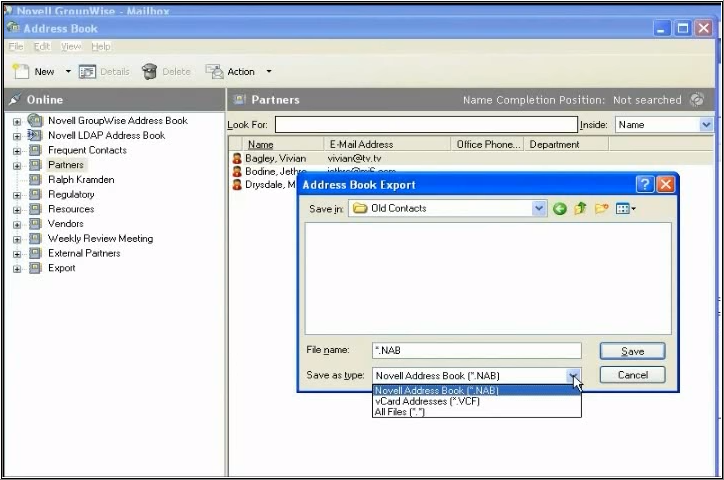Click the Regulatory book icon

tap(35, 194)
